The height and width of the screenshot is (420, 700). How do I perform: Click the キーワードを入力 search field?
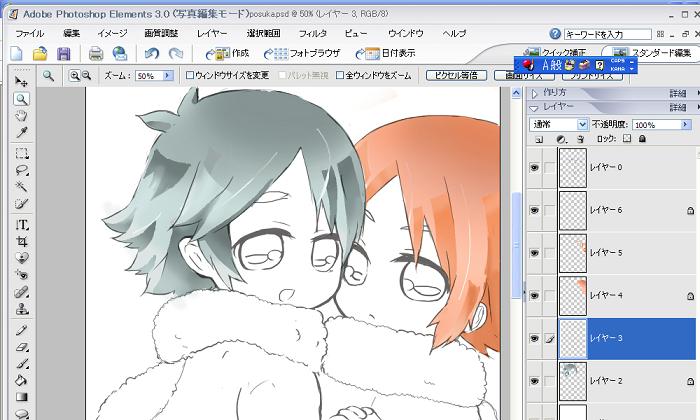(608, 34)
